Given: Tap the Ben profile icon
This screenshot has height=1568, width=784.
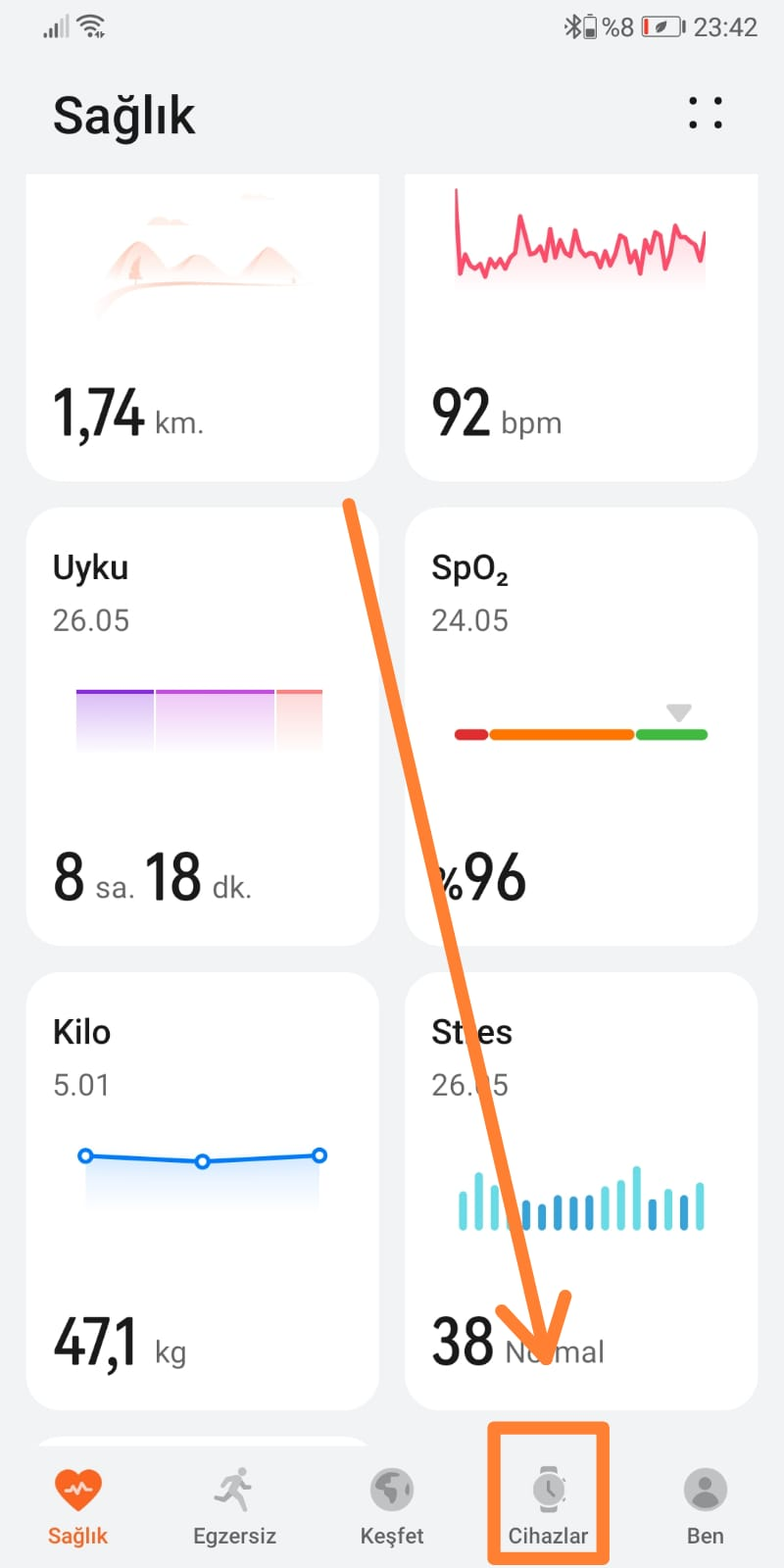Looking at the screenshot, I should (706, 1490).
